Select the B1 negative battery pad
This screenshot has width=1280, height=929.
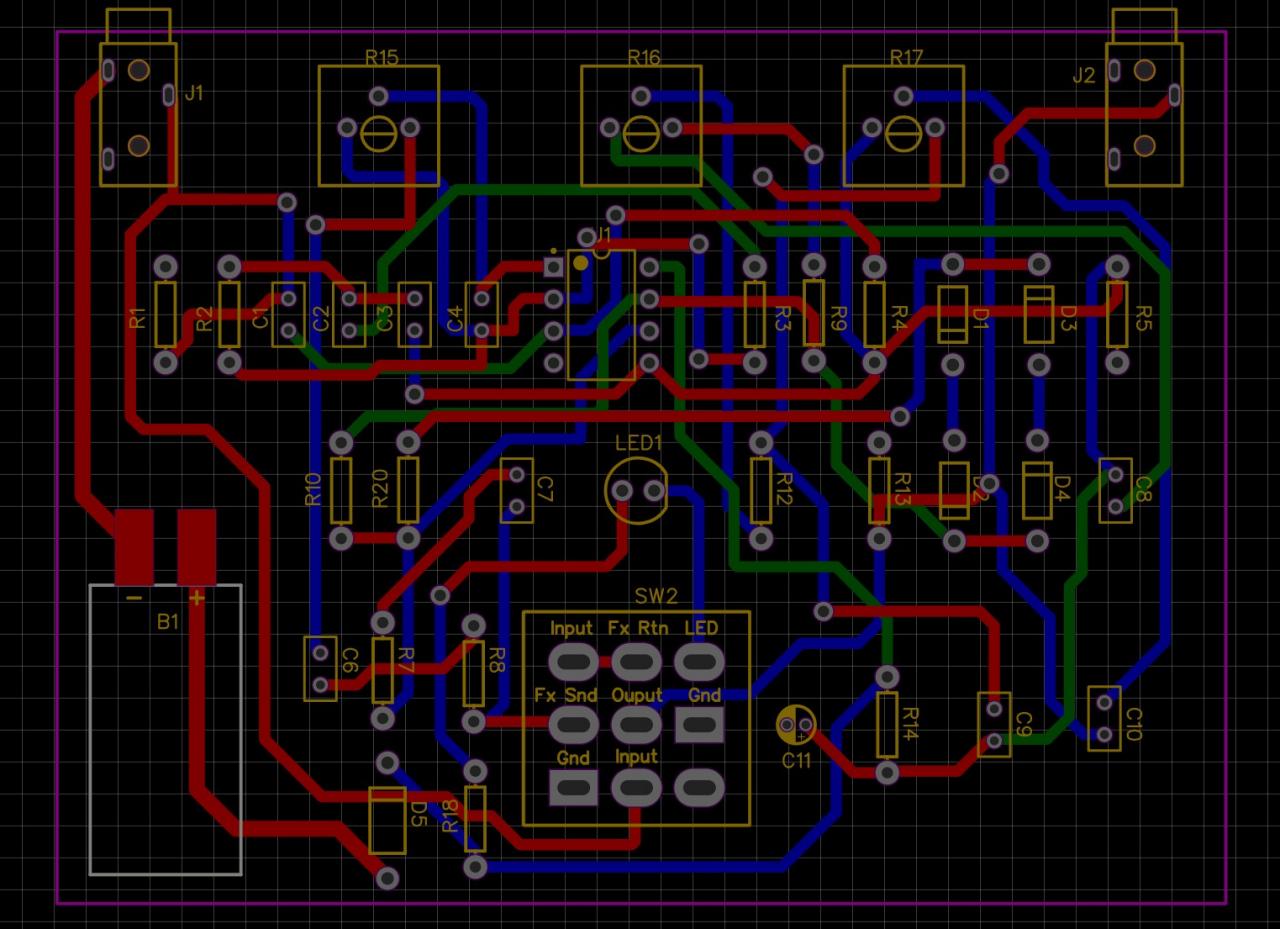(134, 547)
